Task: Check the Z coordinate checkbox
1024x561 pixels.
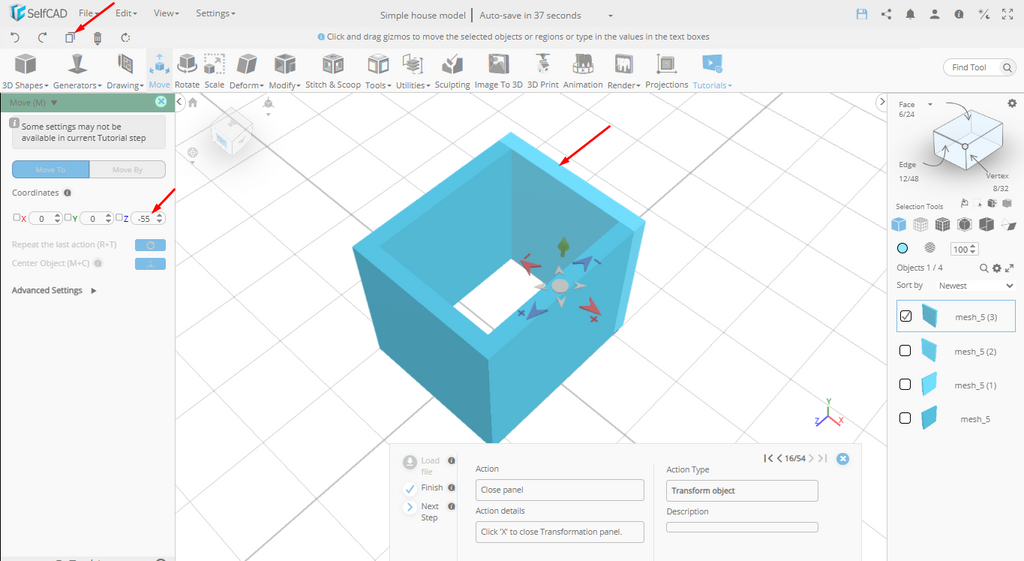Action: point(120,217)
